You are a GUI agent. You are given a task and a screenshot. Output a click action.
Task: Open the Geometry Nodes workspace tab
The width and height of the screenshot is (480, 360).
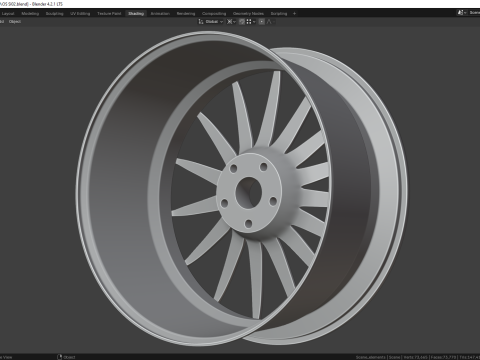[x=248, y=14]
